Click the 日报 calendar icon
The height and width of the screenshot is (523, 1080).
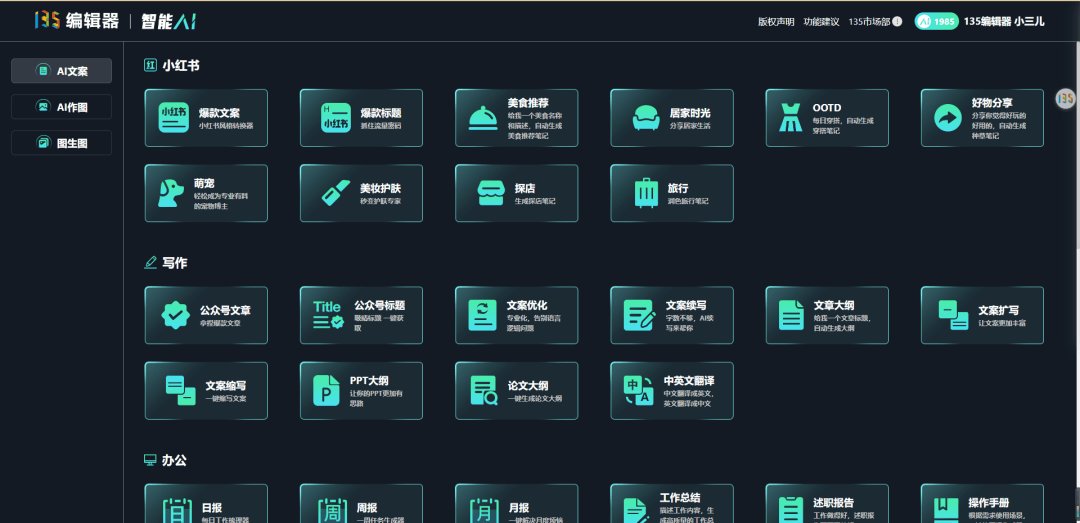click(177, 511)
